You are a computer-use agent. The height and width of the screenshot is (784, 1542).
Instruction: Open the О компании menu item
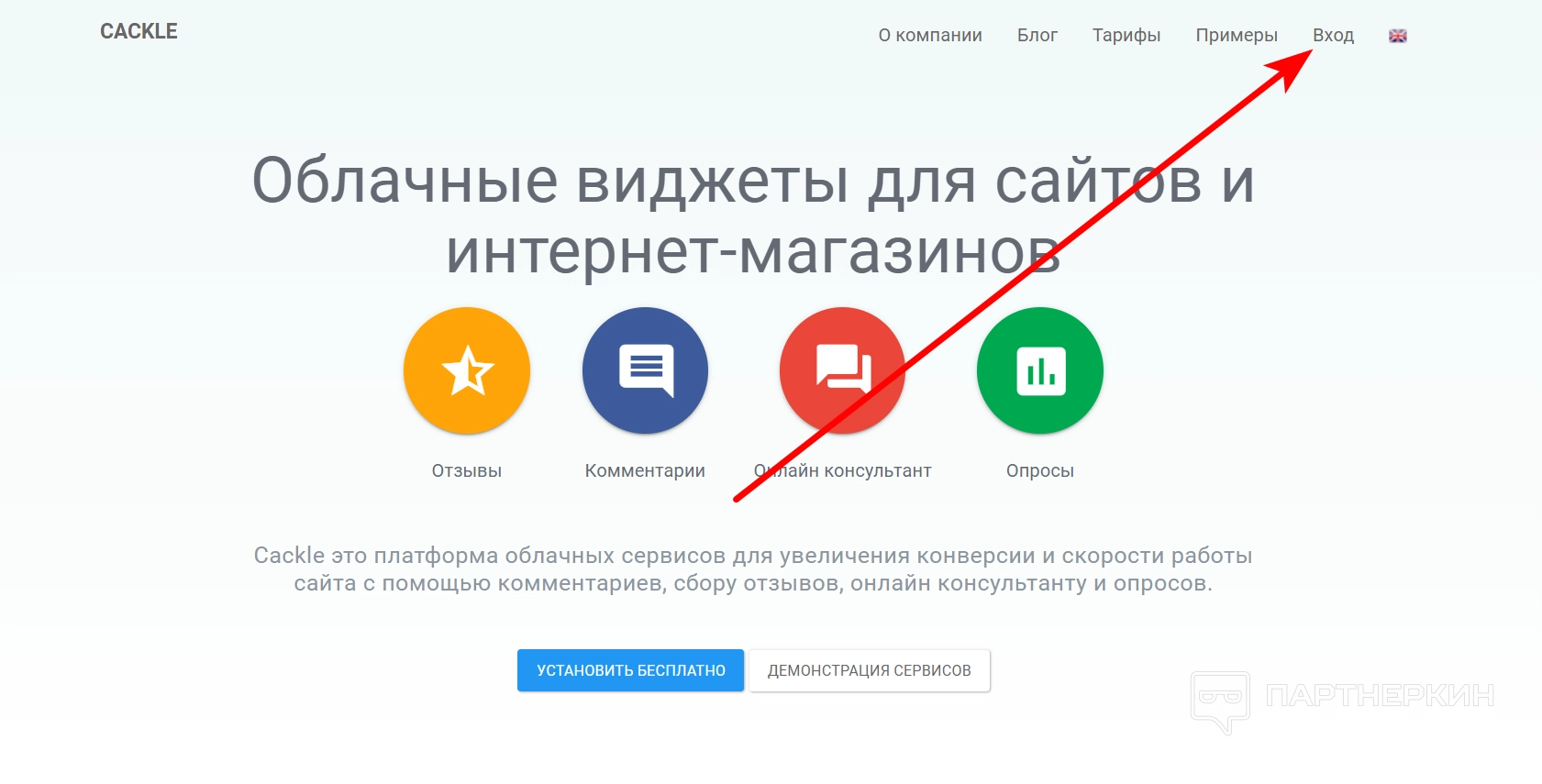coord(930,35)
